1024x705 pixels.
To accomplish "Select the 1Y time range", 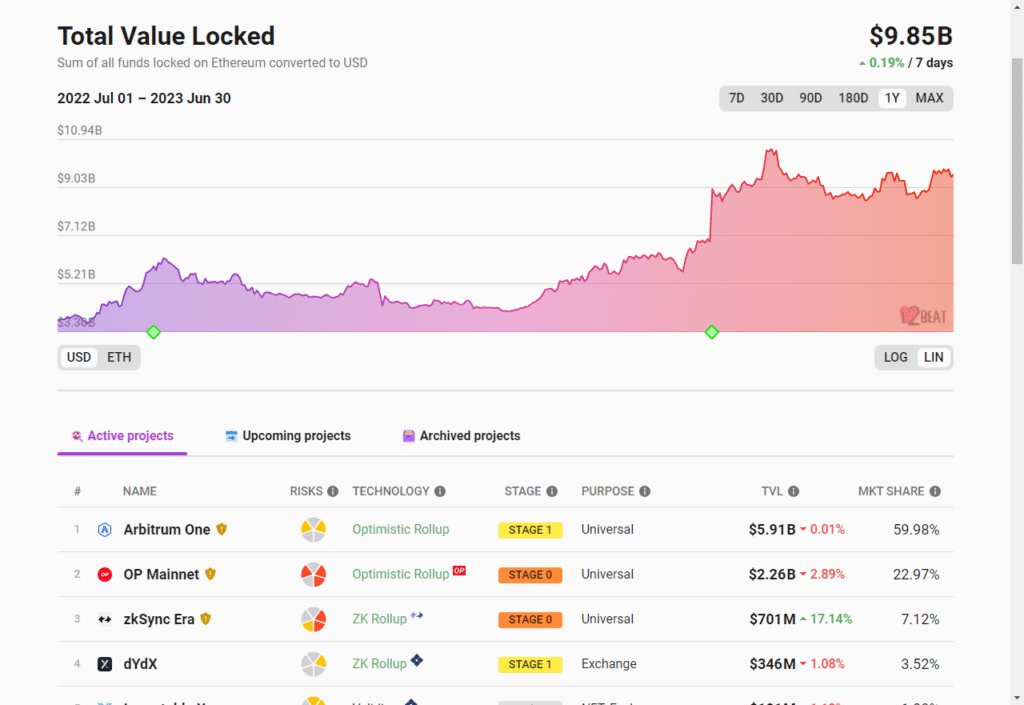I will click(892, 99).
